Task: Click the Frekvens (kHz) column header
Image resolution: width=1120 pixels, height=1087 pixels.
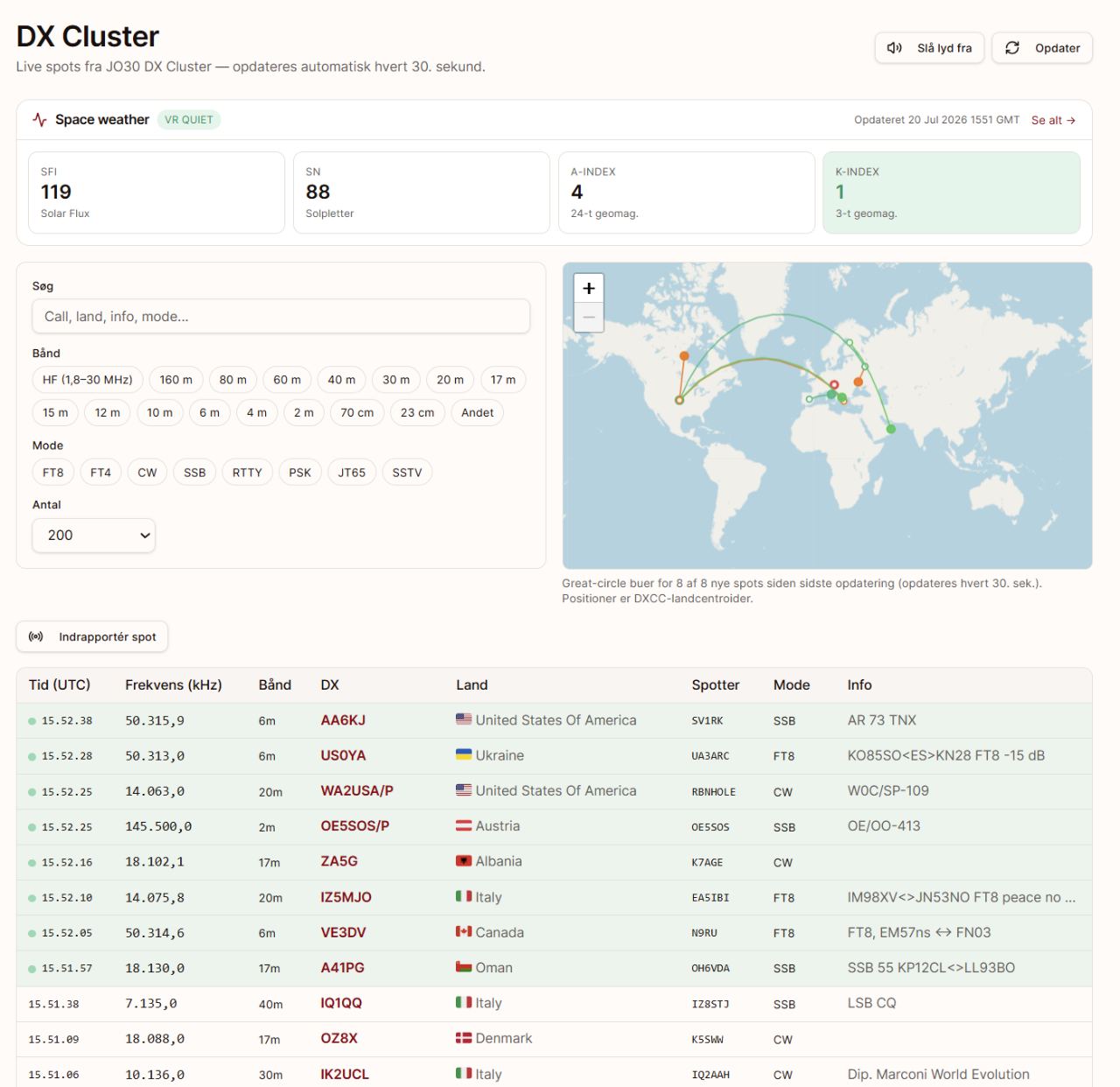Action: [x=173, y=685]
